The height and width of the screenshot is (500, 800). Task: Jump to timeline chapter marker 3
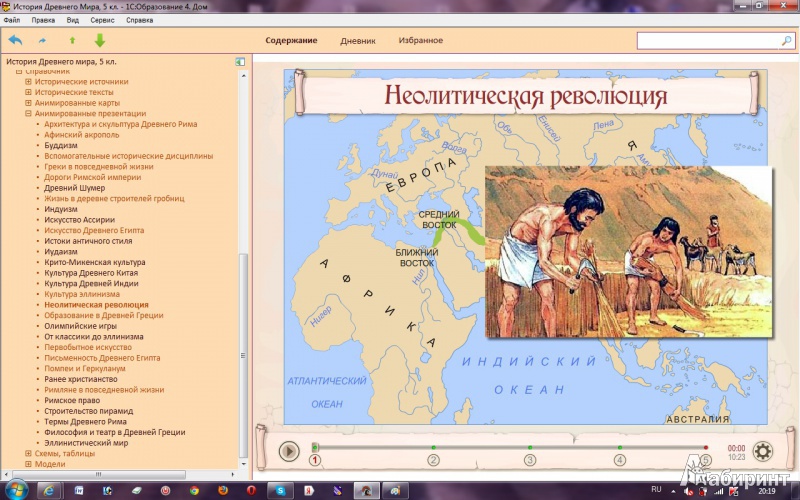530,460
